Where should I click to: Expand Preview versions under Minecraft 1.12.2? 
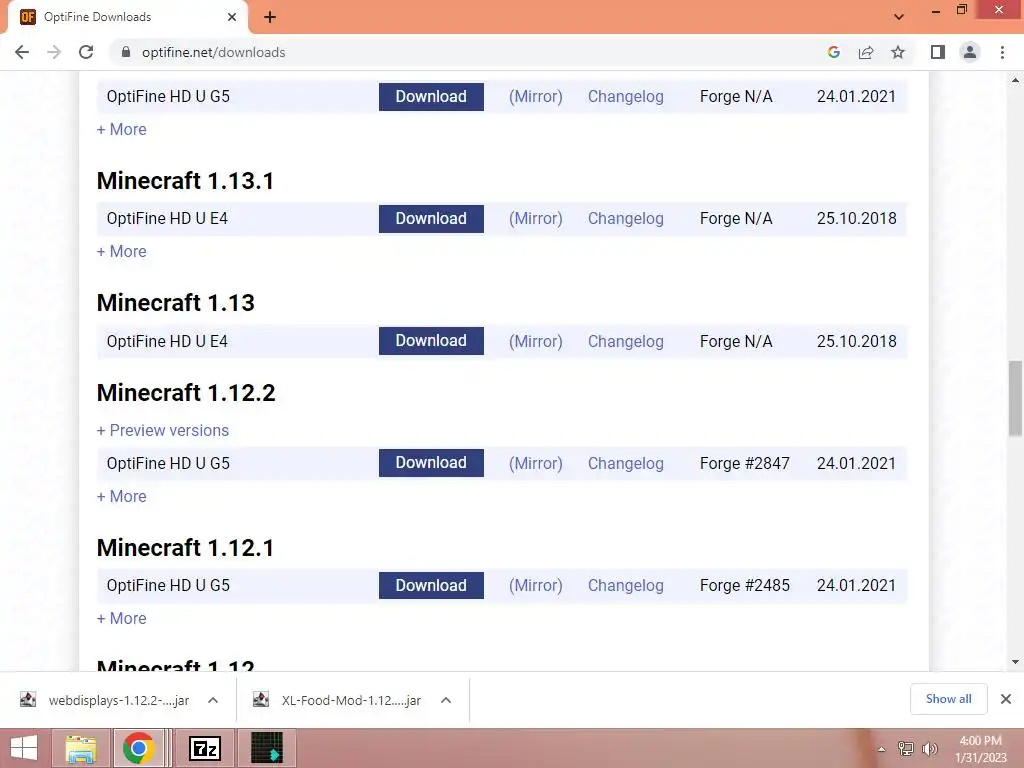(x=163, y=430)
